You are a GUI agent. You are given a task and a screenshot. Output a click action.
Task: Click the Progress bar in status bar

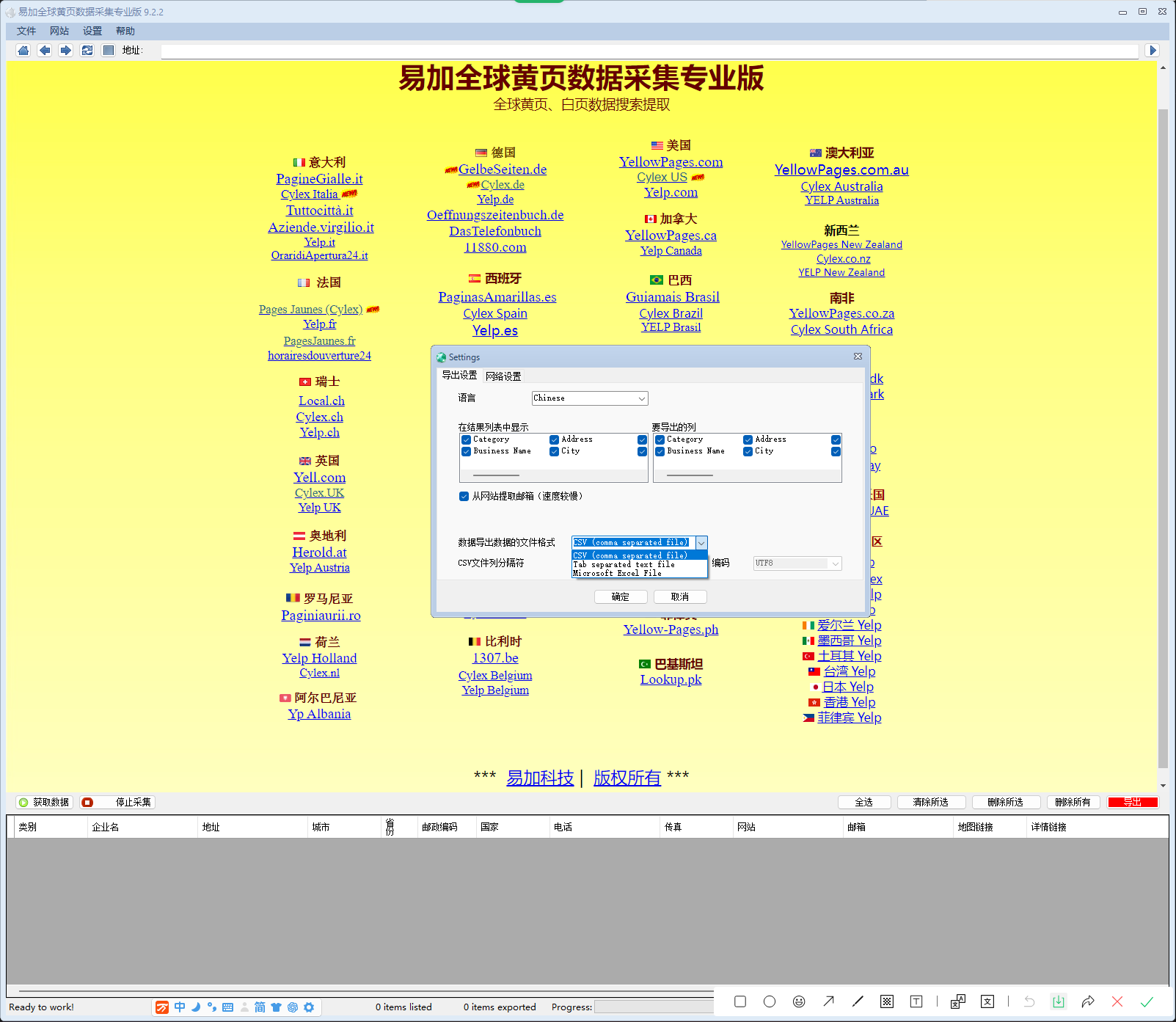click(654, 1007)
